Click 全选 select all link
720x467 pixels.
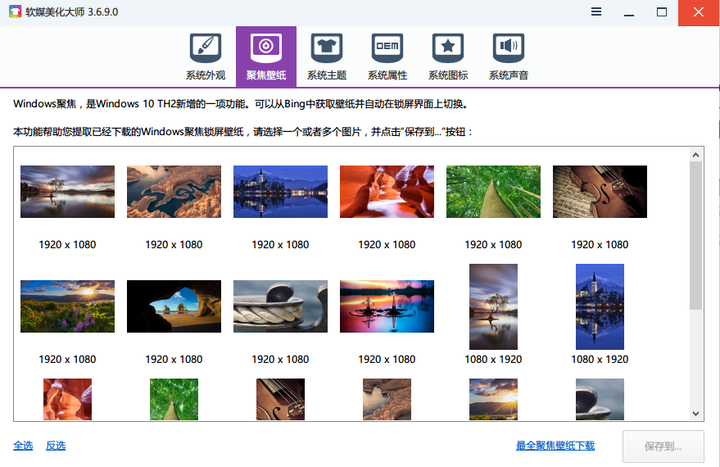tap(23, 445)
